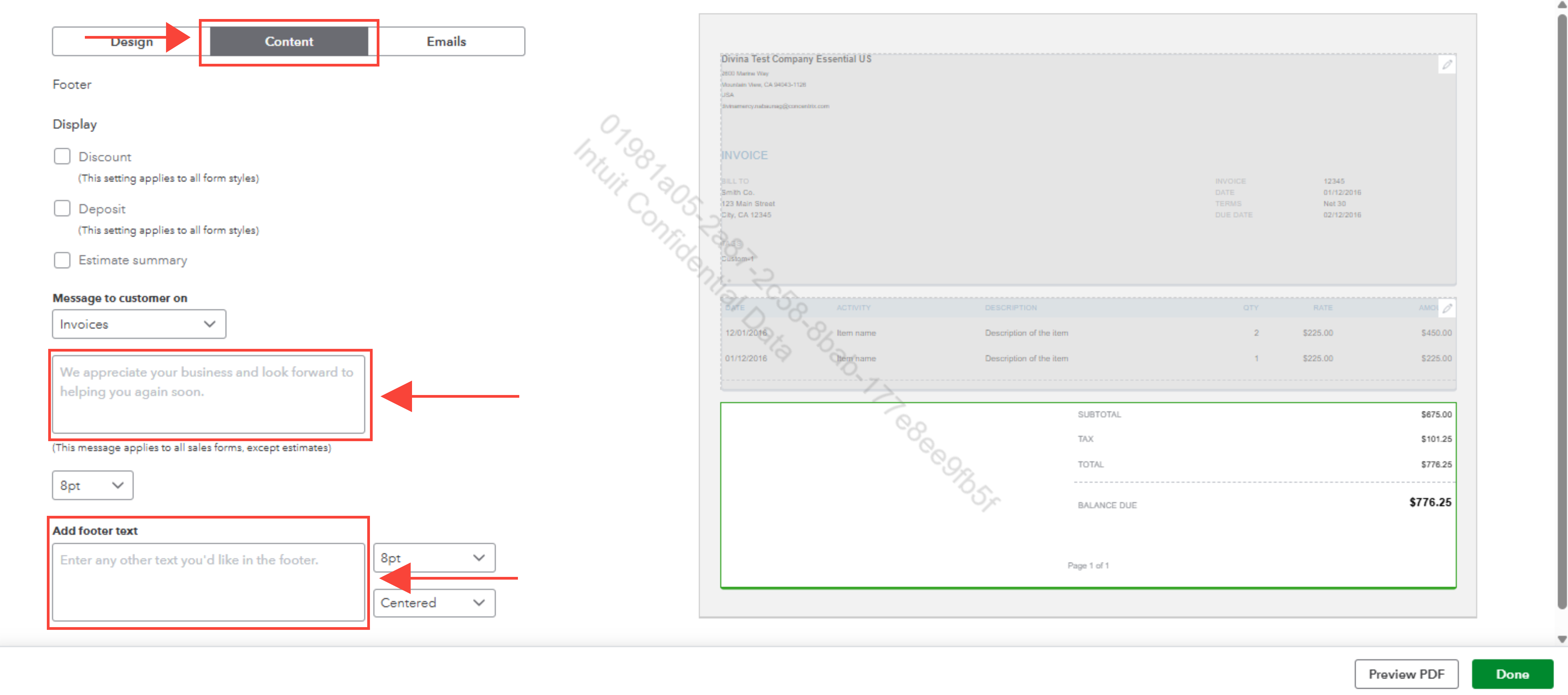This screenshot has height=695, width=1568.
Task: Open the Invoices message dropdown
Action: tap(139, 324)
